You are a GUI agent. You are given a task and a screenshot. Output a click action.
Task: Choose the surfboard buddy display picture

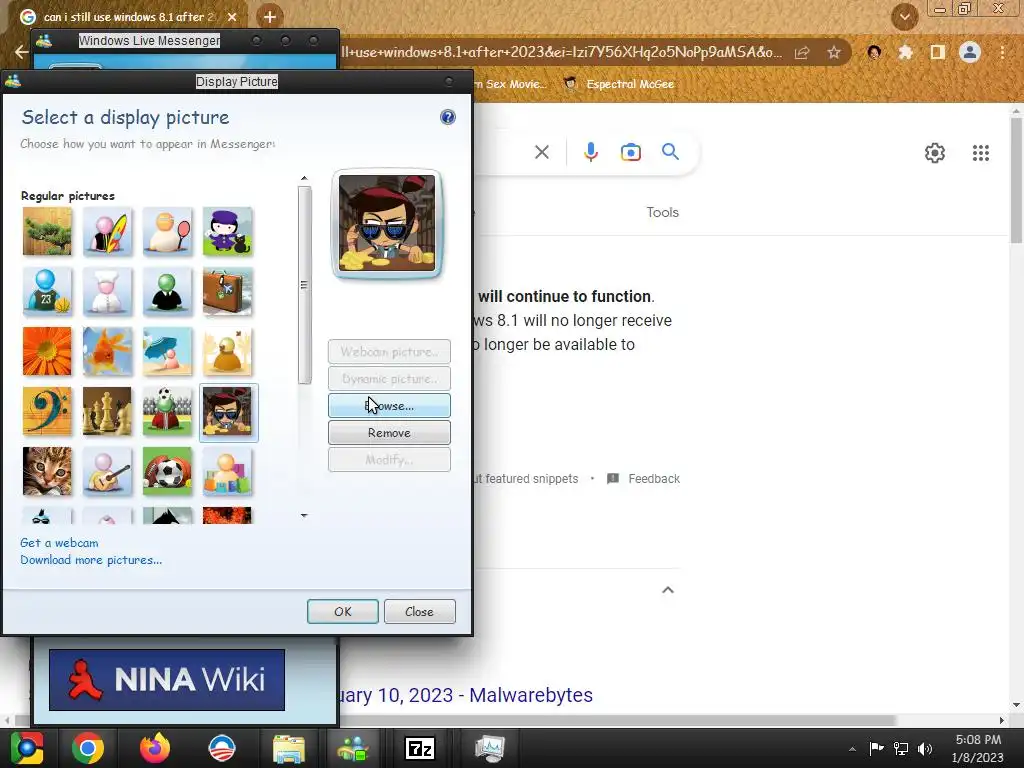(108, 231)
